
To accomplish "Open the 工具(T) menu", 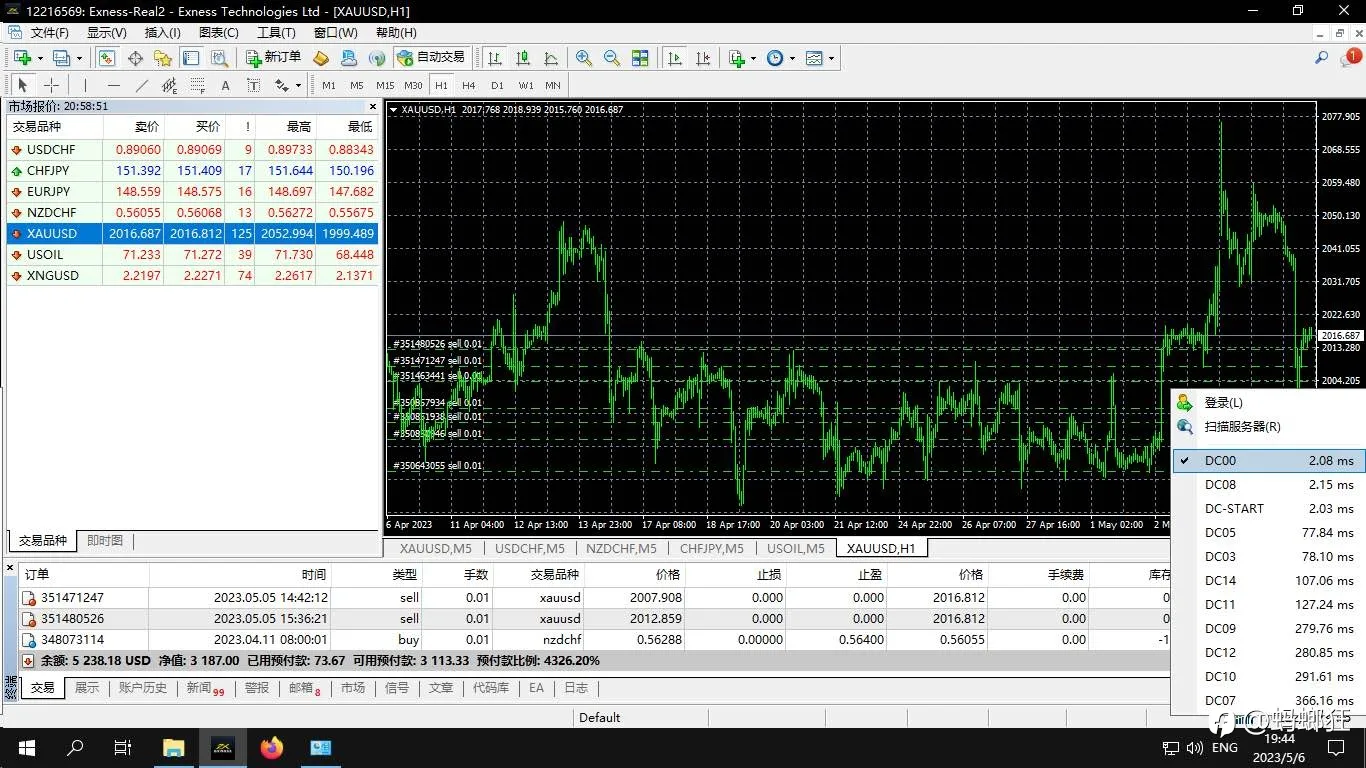I will coord(276,32).
